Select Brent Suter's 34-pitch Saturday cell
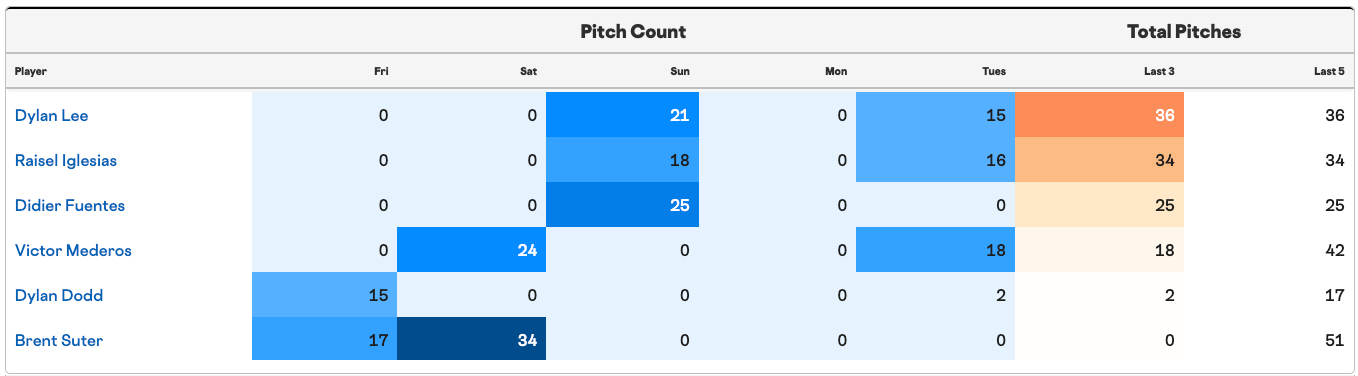Viewport: 1358px width, 376px height. [x=472, y=341]
